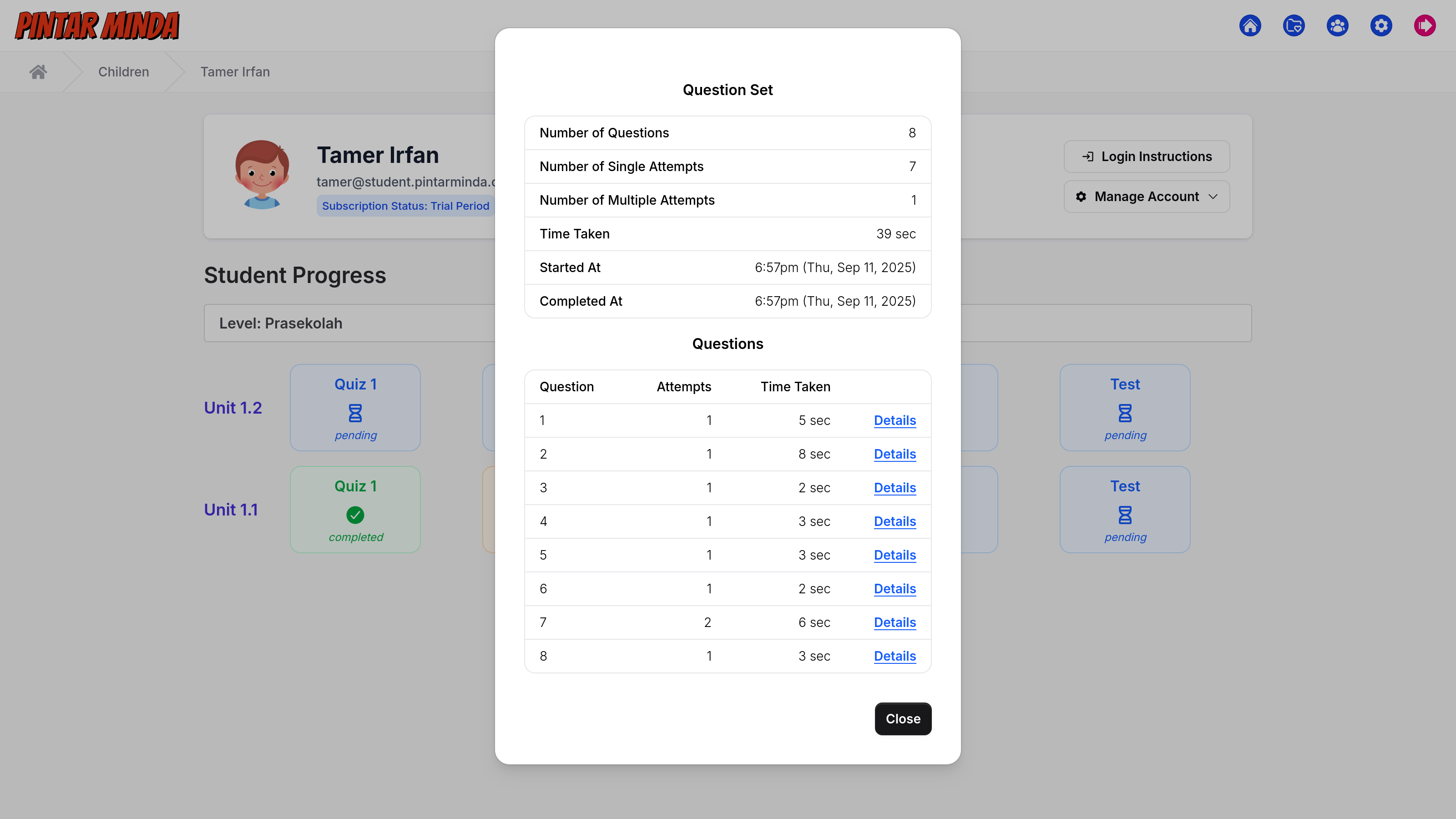Image resolution: width=1456 pixels, height=819 pixels.
Task: Click the Started At timestamp value
Action: click(x=835, y=268)
